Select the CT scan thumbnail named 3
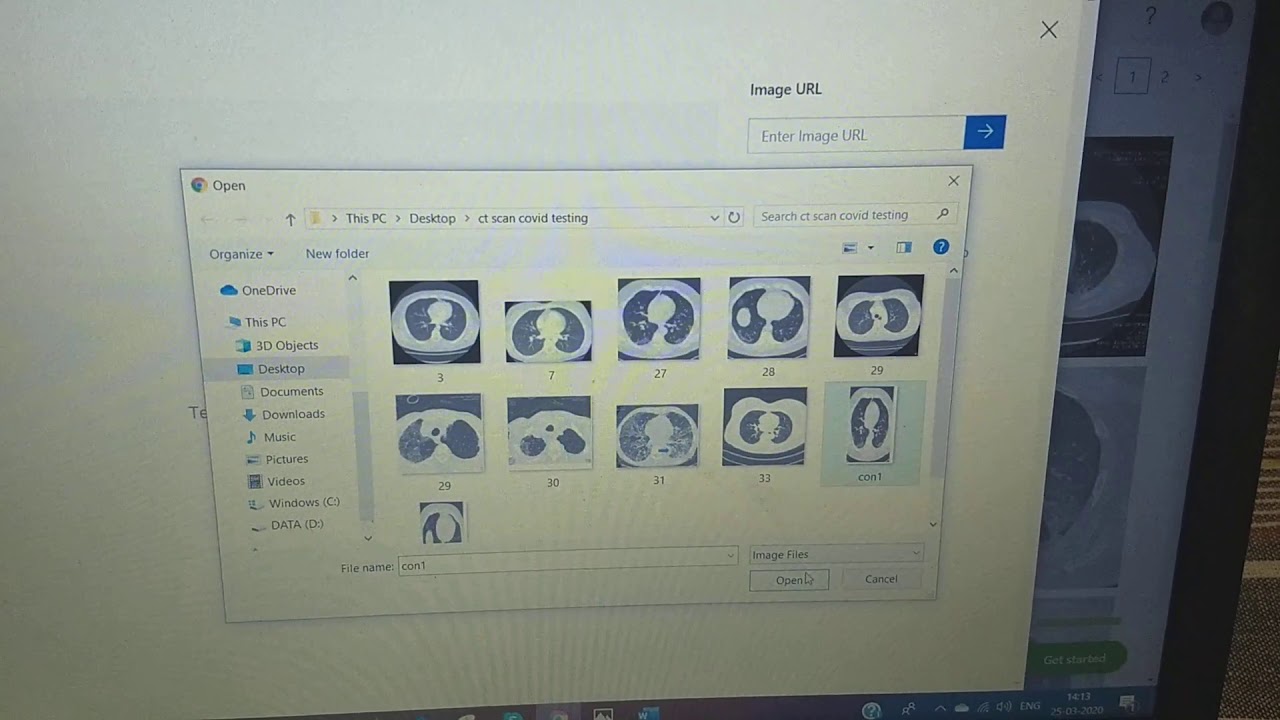The width and height of the screenshot is (1280, 720). tap(434, 322)
